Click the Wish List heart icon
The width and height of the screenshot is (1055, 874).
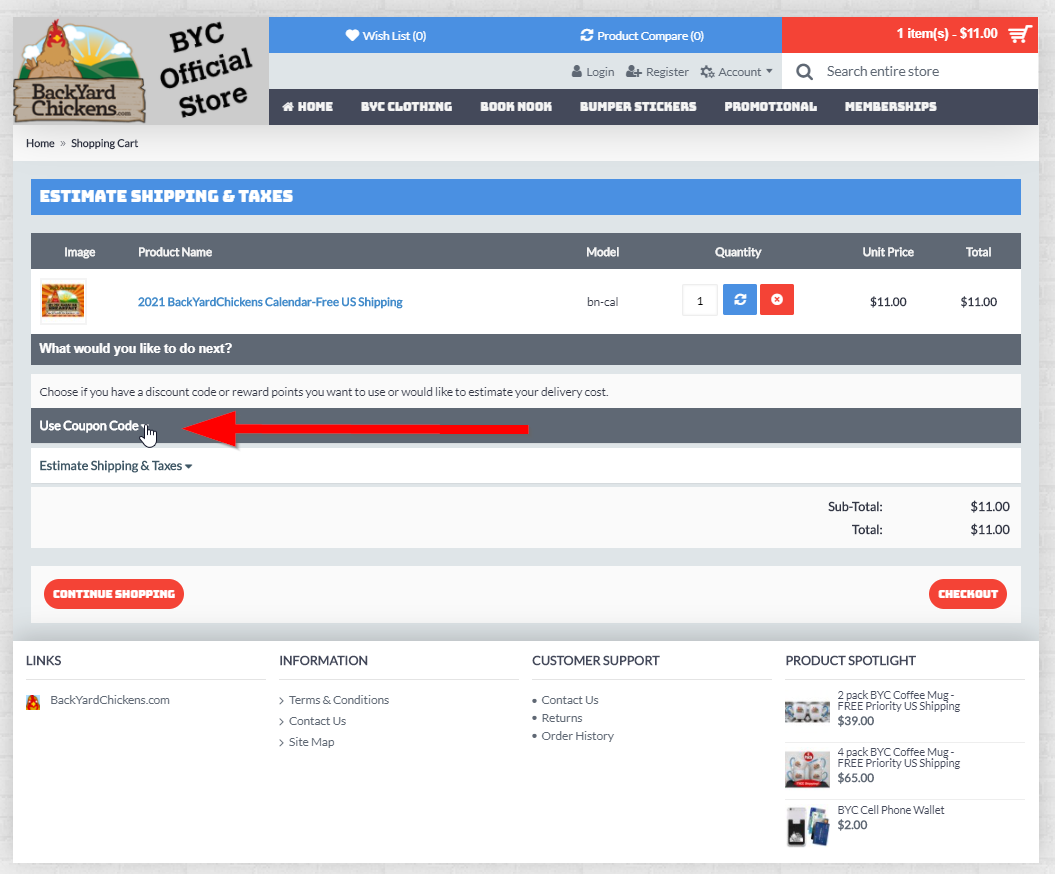(352, 35)
